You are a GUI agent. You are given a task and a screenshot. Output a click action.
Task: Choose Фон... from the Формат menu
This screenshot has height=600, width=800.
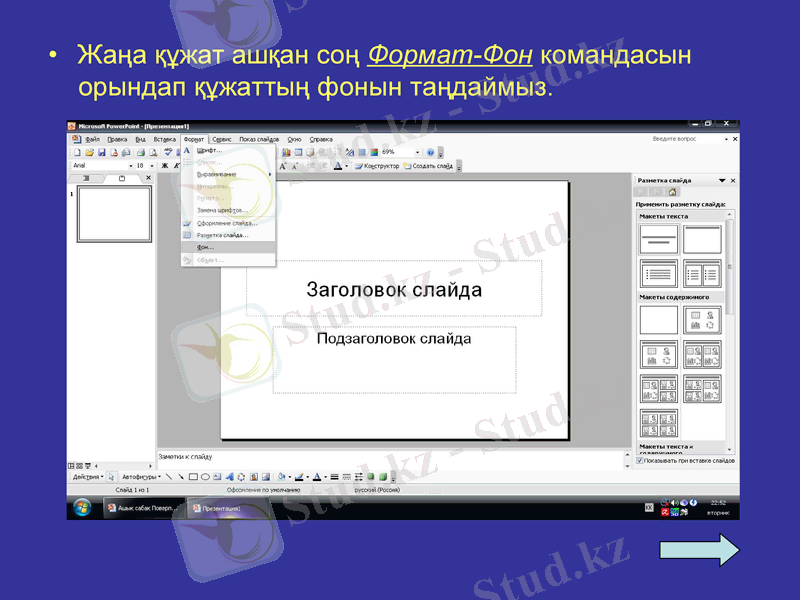tap(205, 247)
